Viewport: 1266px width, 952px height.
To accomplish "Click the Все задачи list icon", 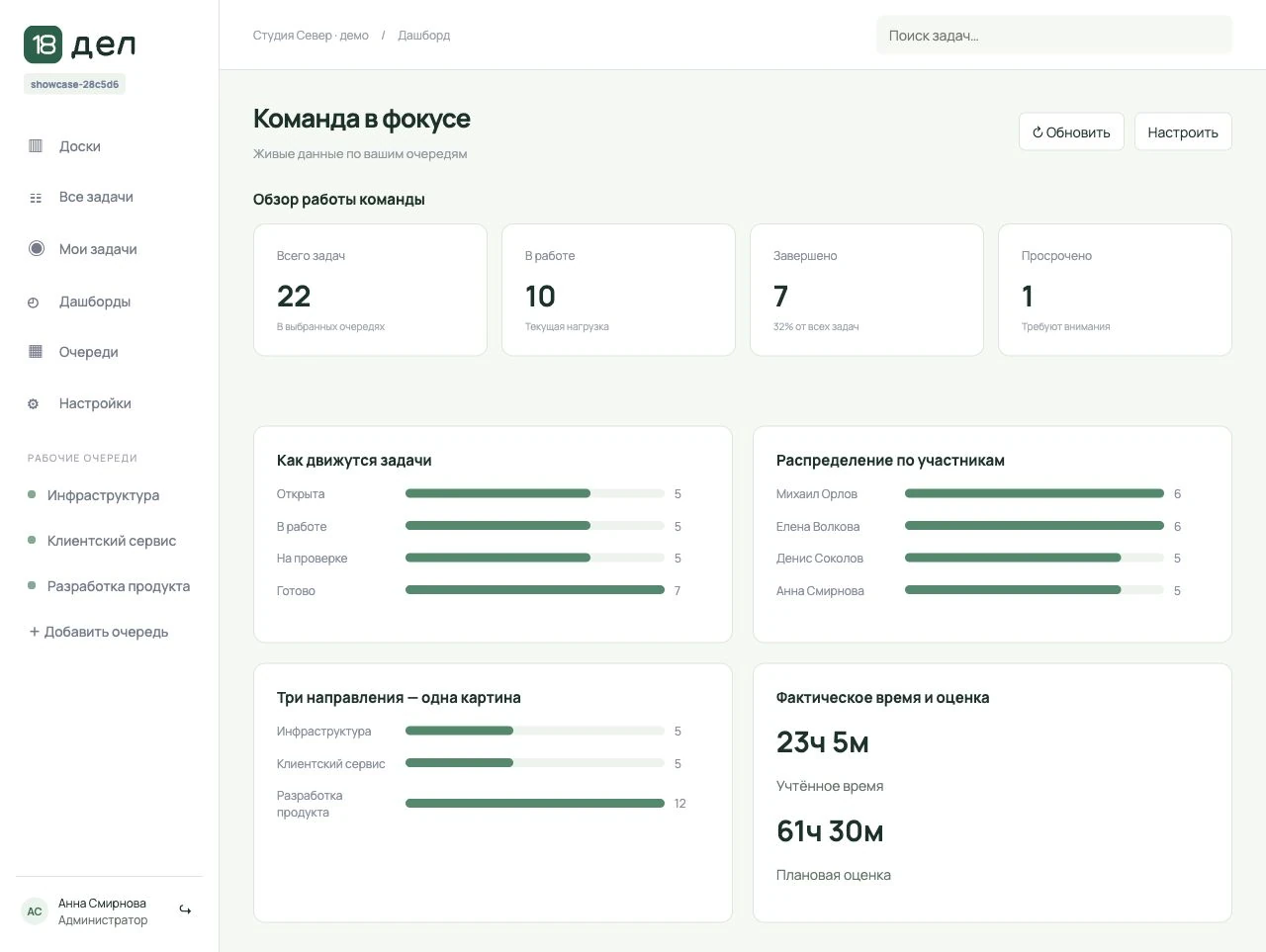I will (x=36, y=198).
